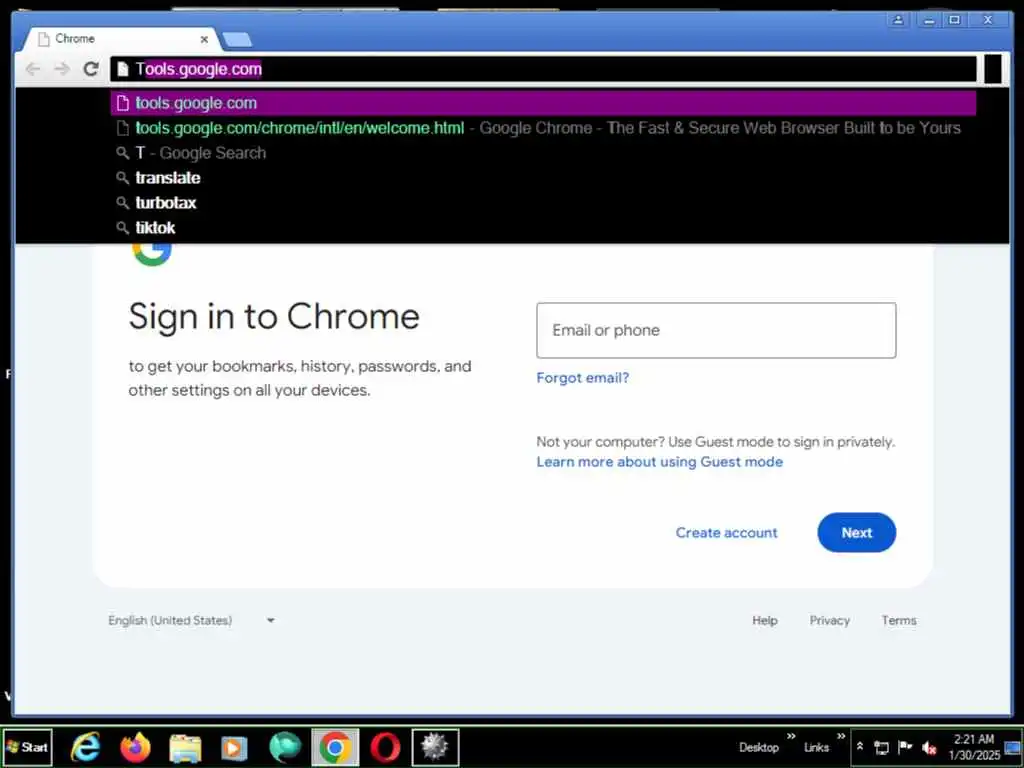
Task: Go back with the left arrow icon
Action: click(33, 69)
